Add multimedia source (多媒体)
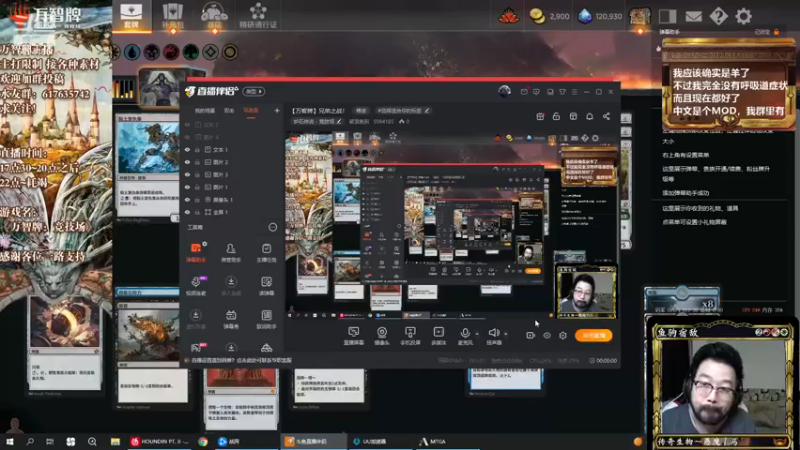Screen dimensions: 800x450 click(438, 336)
